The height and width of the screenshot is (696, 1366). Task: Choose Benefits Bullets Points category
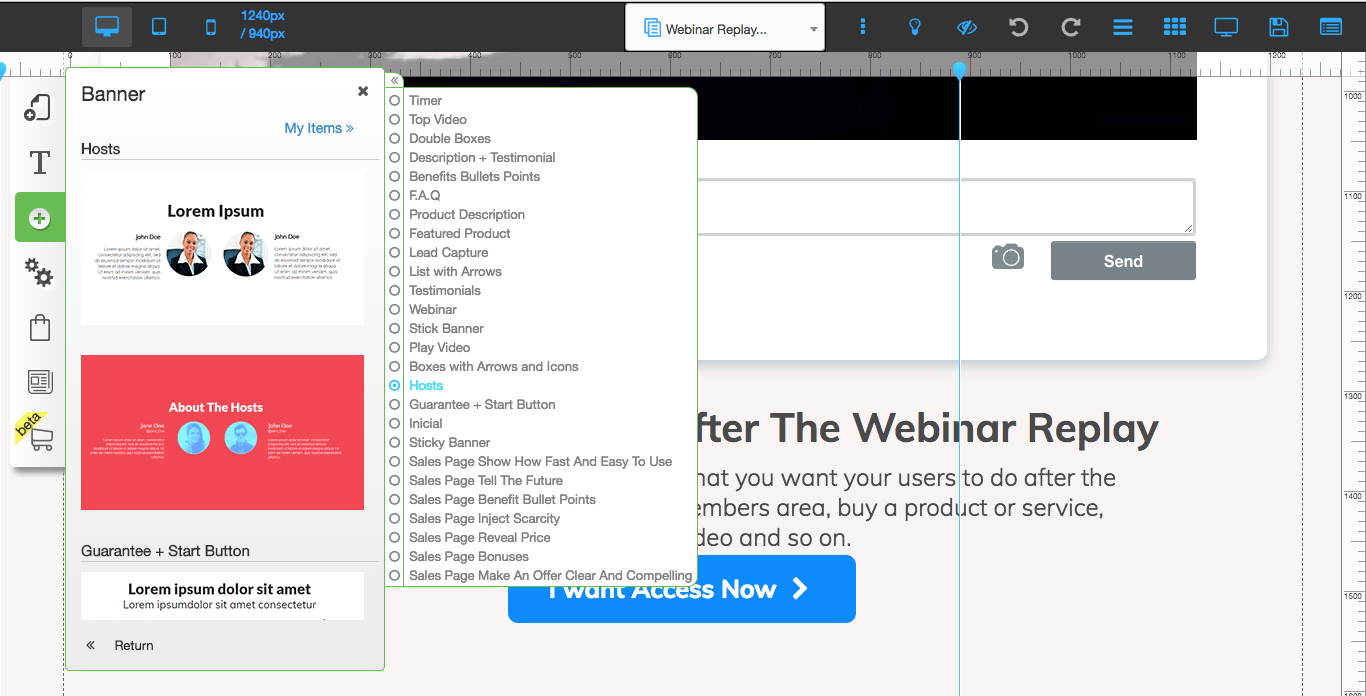point(474,176)
